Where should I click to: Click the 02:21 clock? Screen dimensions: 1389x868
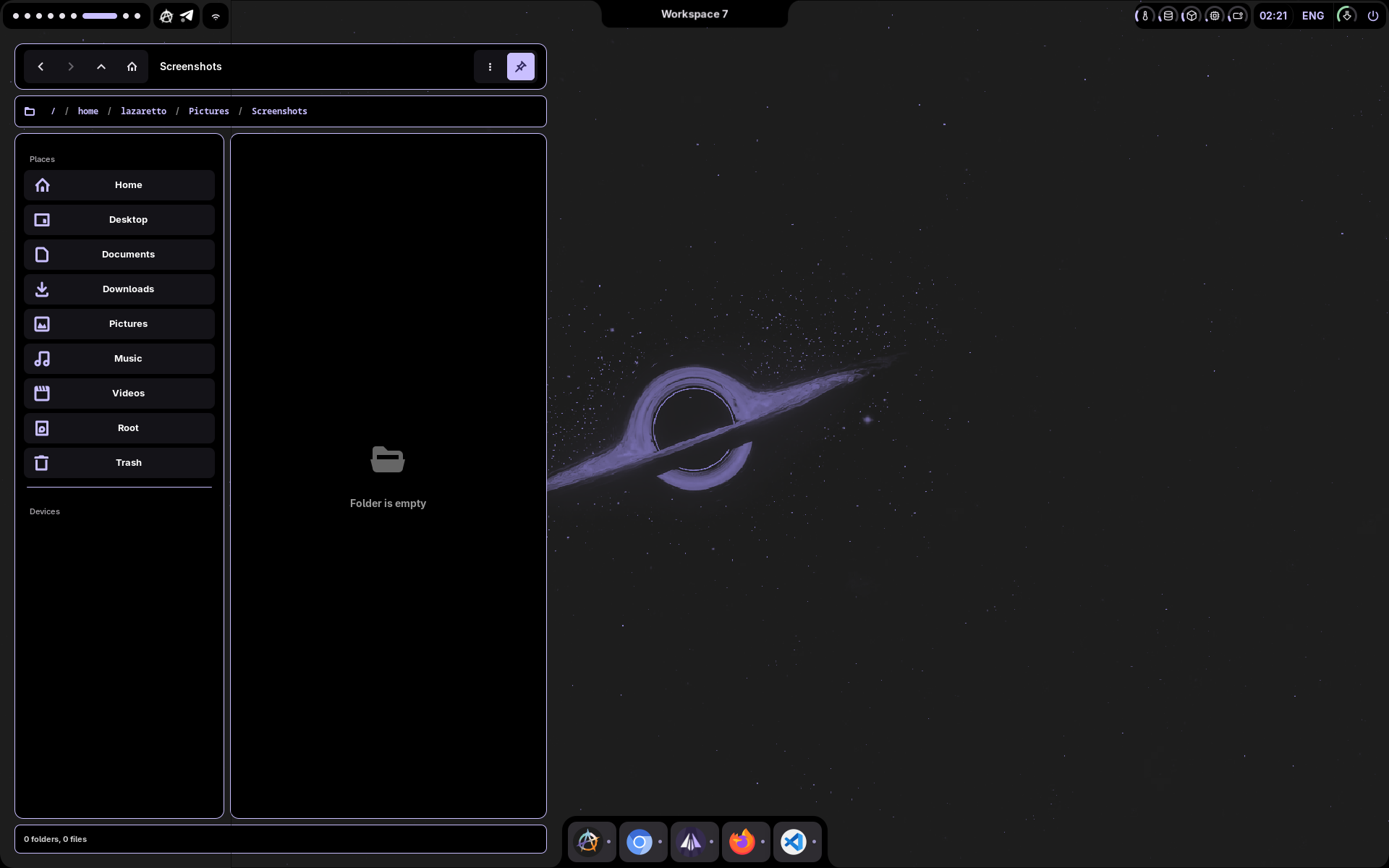pyautogui.click(x=1273, y=15)
